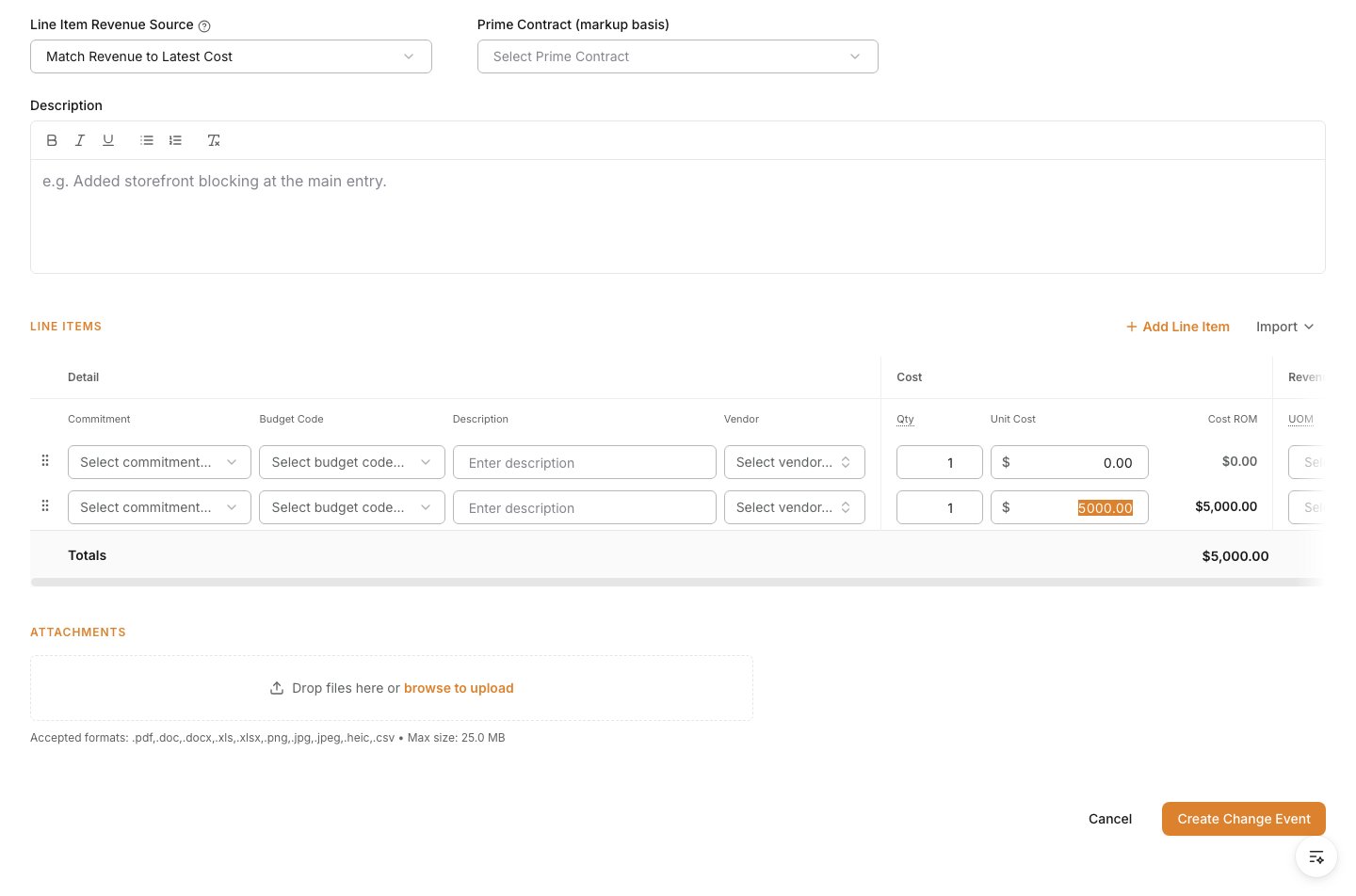Screen dimensions: 1356x896
Task: Click the upload icon in attachments area
Action: click(277, 688)
